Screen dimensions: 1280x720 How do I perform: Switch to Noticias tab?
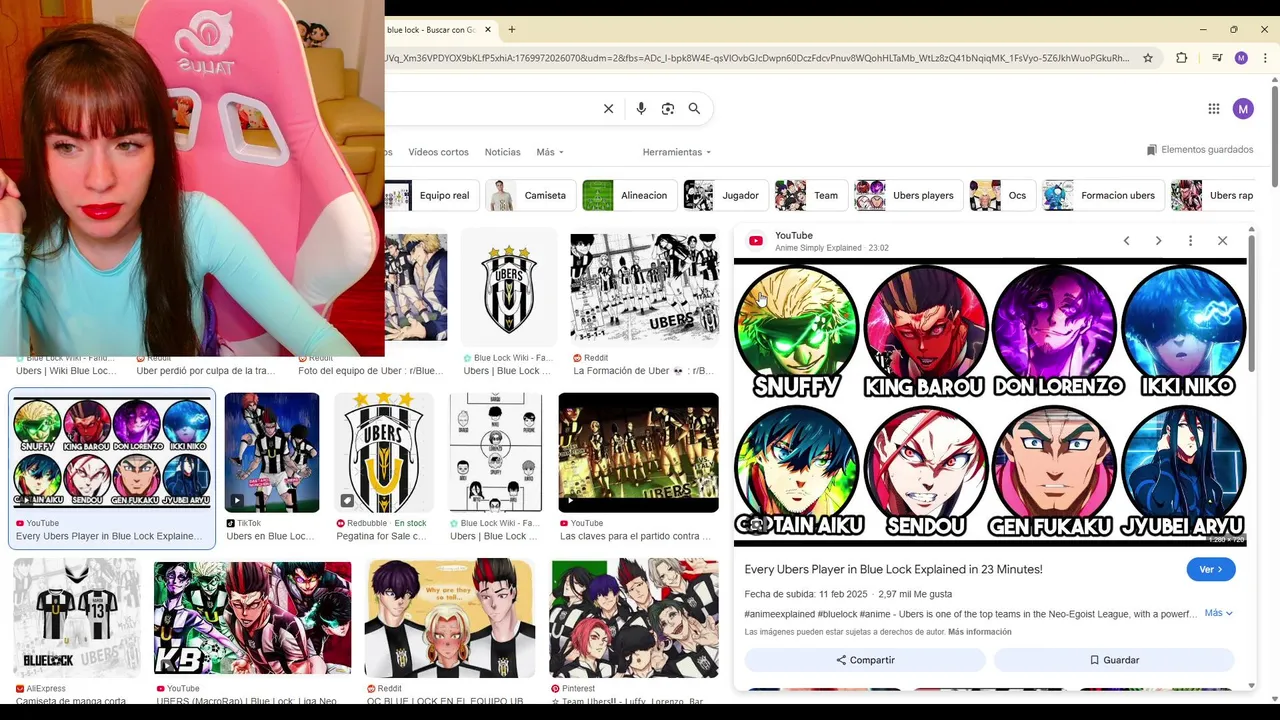(502, 152)
